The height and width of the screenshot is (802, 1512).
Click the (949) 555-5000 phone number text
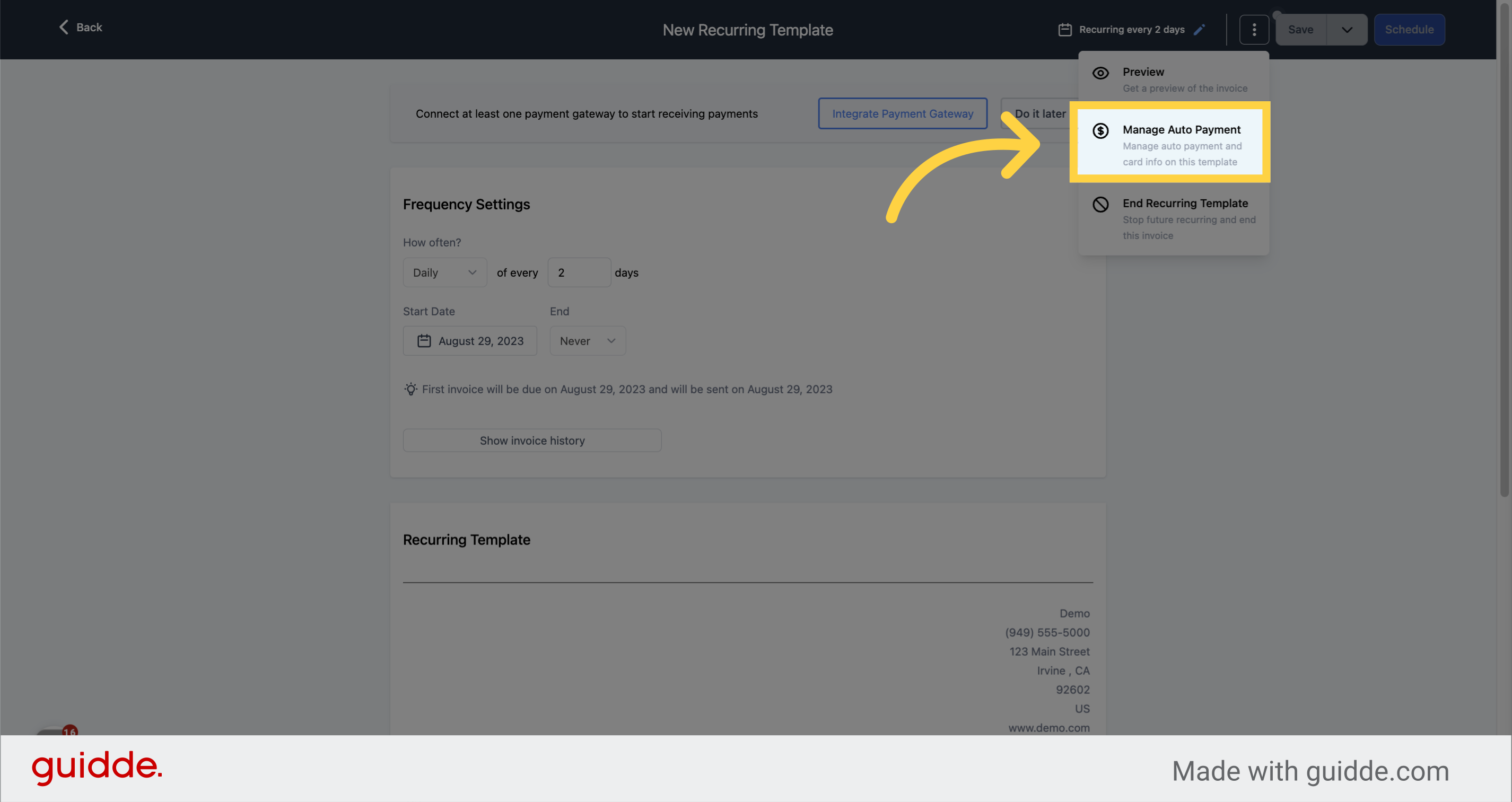1047,632
